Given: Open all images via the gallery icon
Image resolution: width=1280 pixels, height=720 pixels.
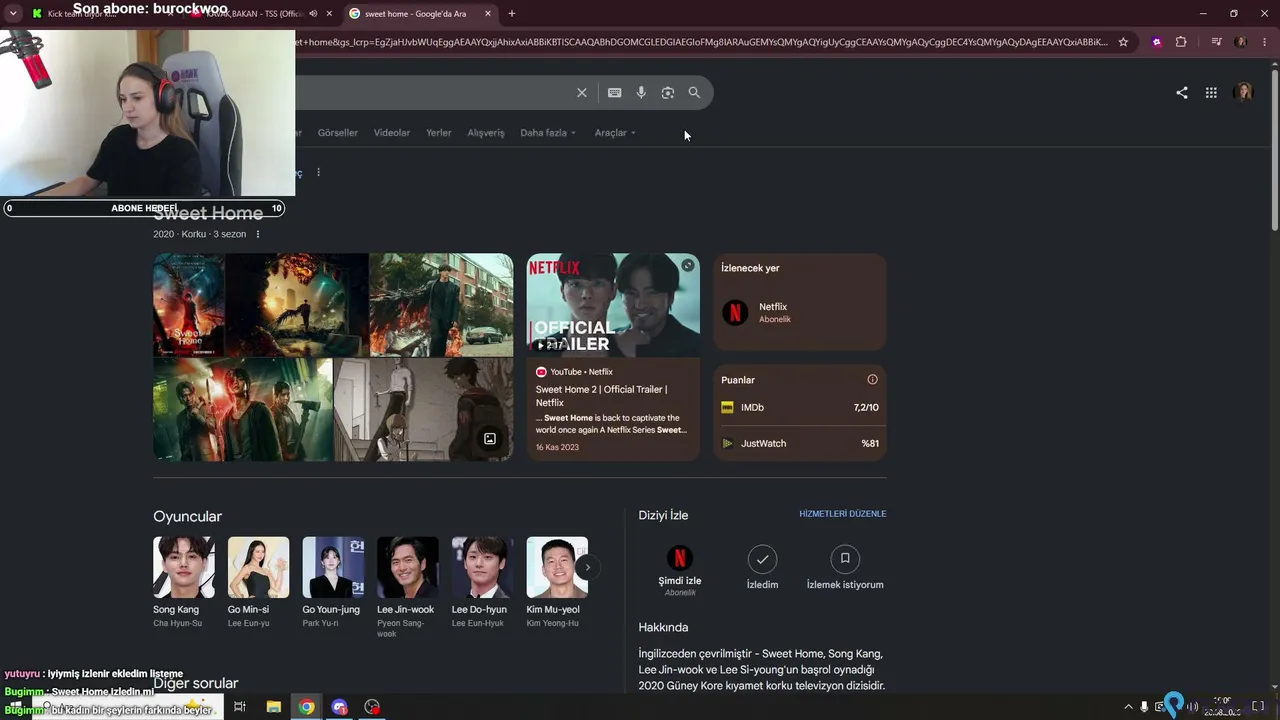Looking at the screenshot, I should pyautogui.click(x=490, y=439).
